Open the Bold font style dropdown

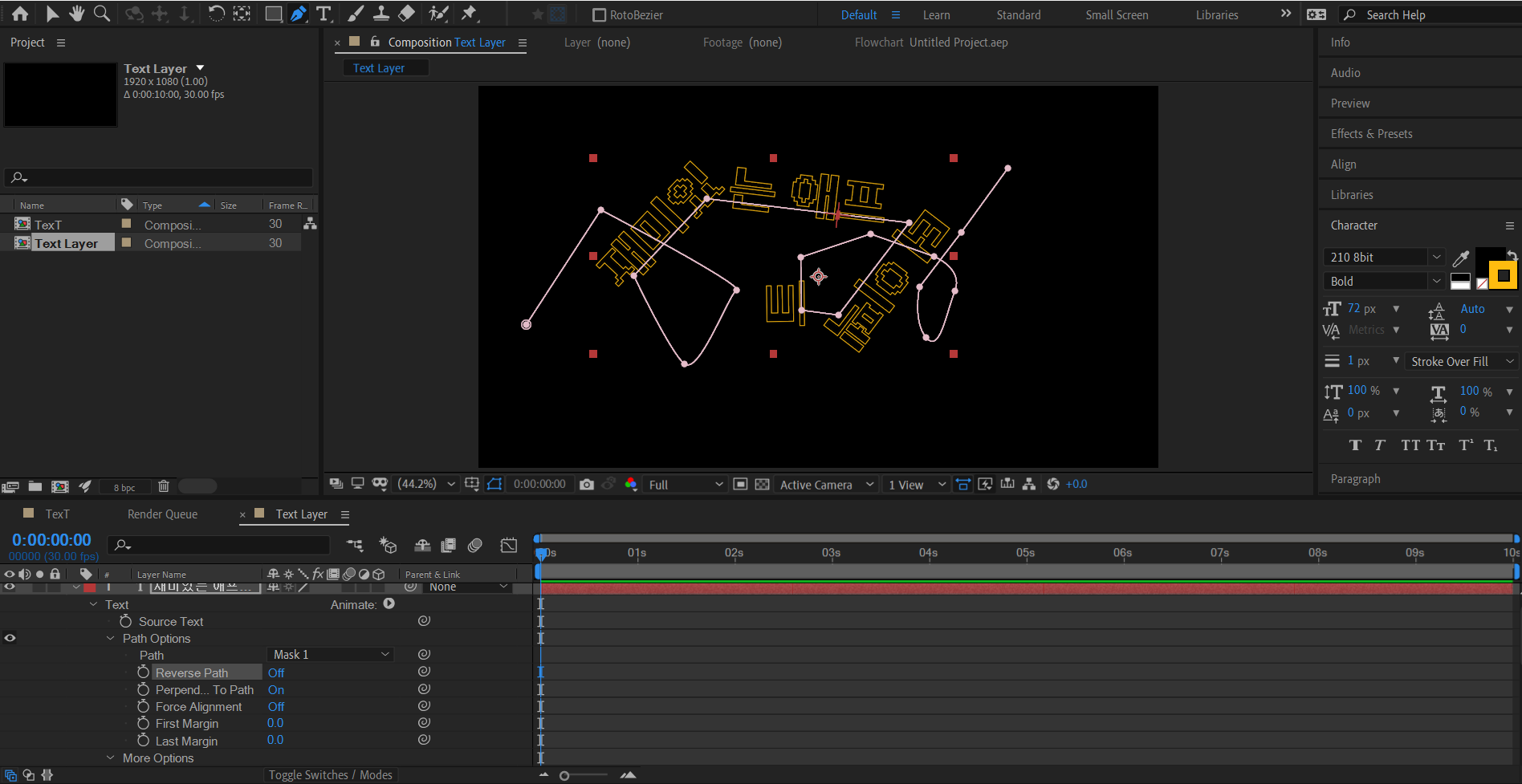[x=1383, y=281]
